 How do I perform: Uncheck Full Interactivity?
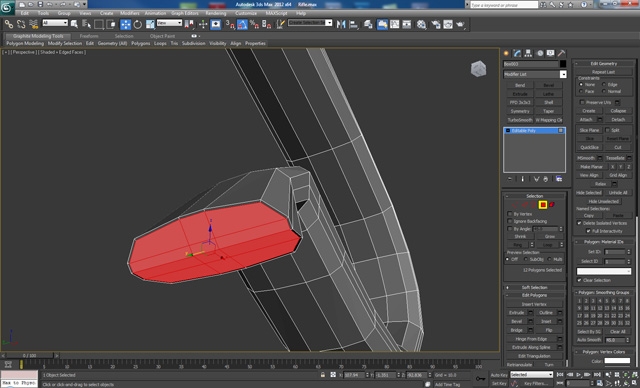[x=588, y=231]
